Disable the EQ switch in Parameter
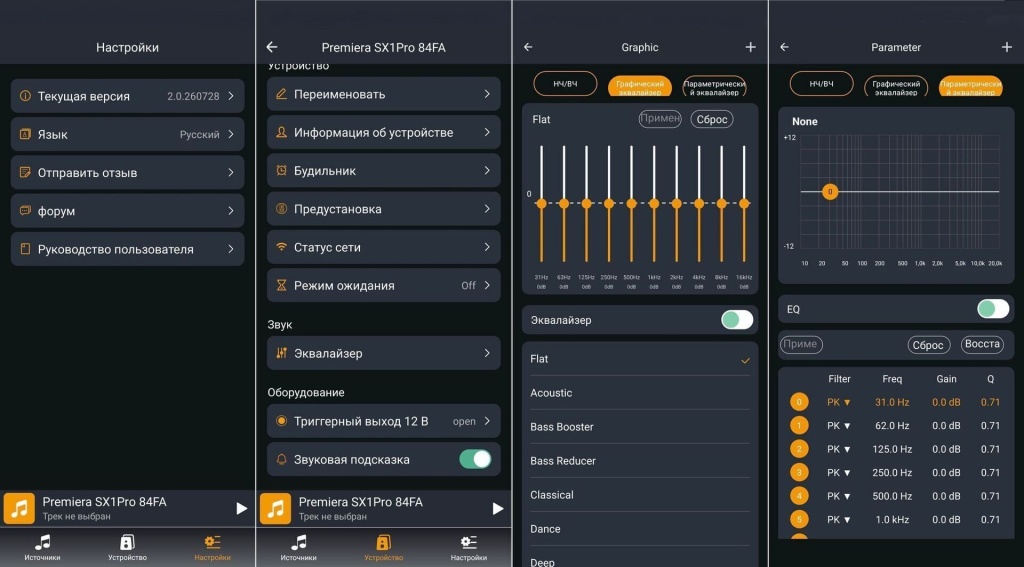The height and width of the screenshot is (567, 1024). pyautogui.click(x=993, y=309)
